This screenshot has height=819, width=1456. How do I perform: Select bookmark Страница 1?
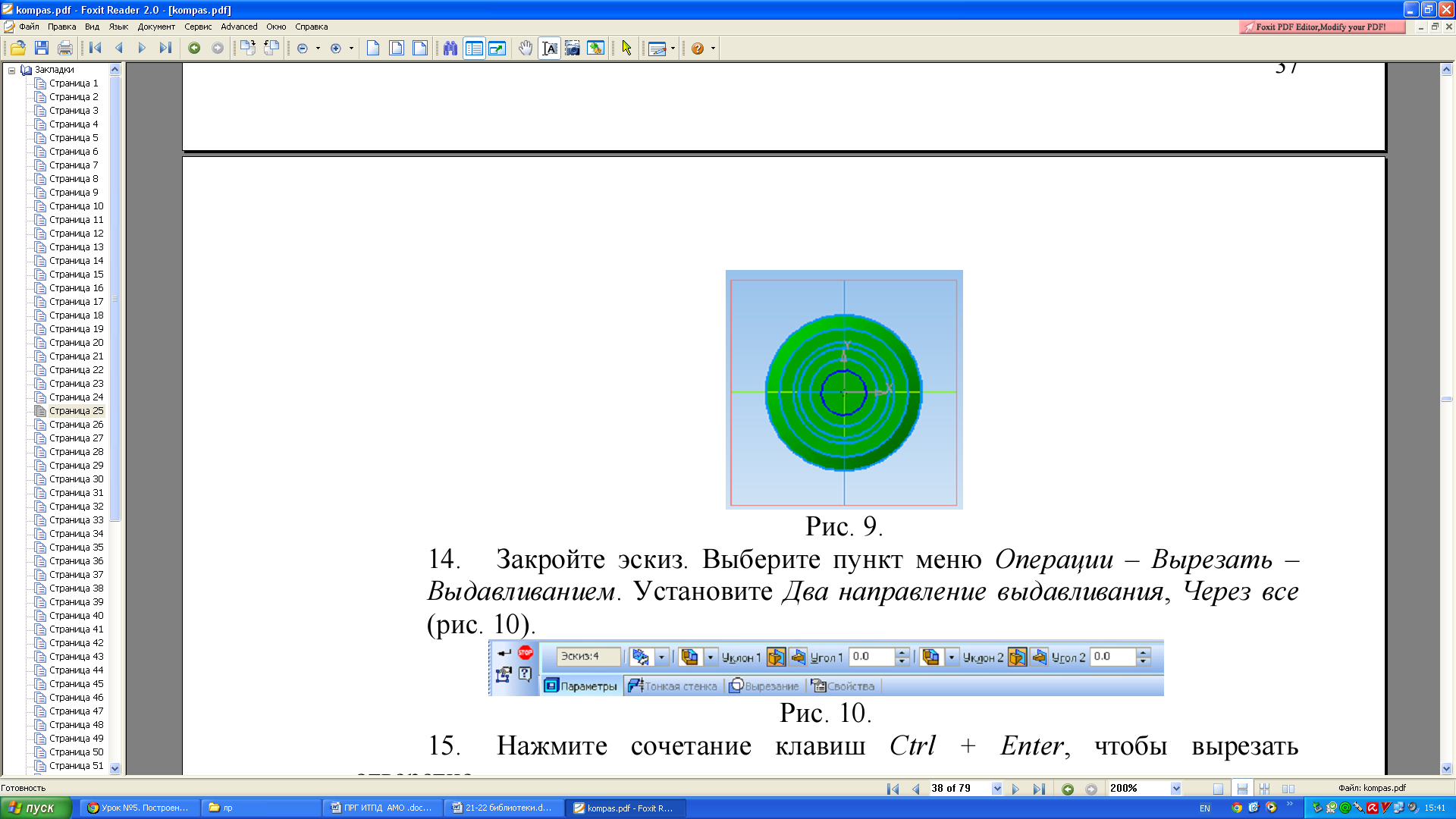74,83
